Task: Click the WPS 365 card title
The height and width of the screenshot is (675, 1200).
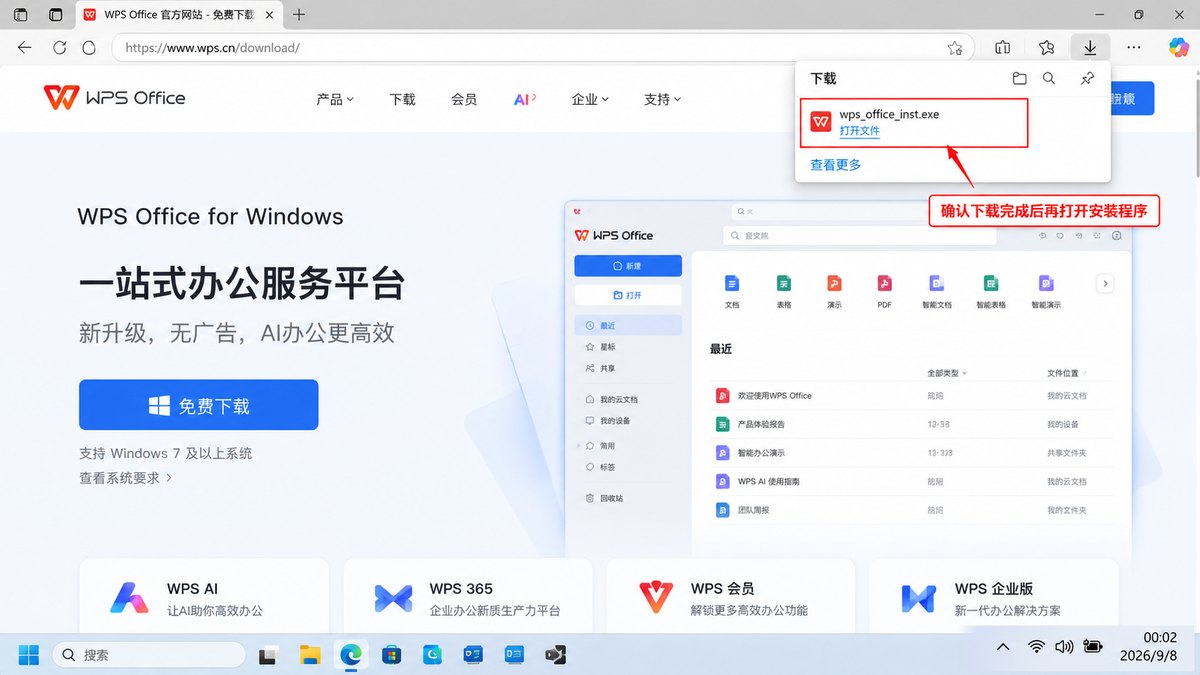Action: 461,588
